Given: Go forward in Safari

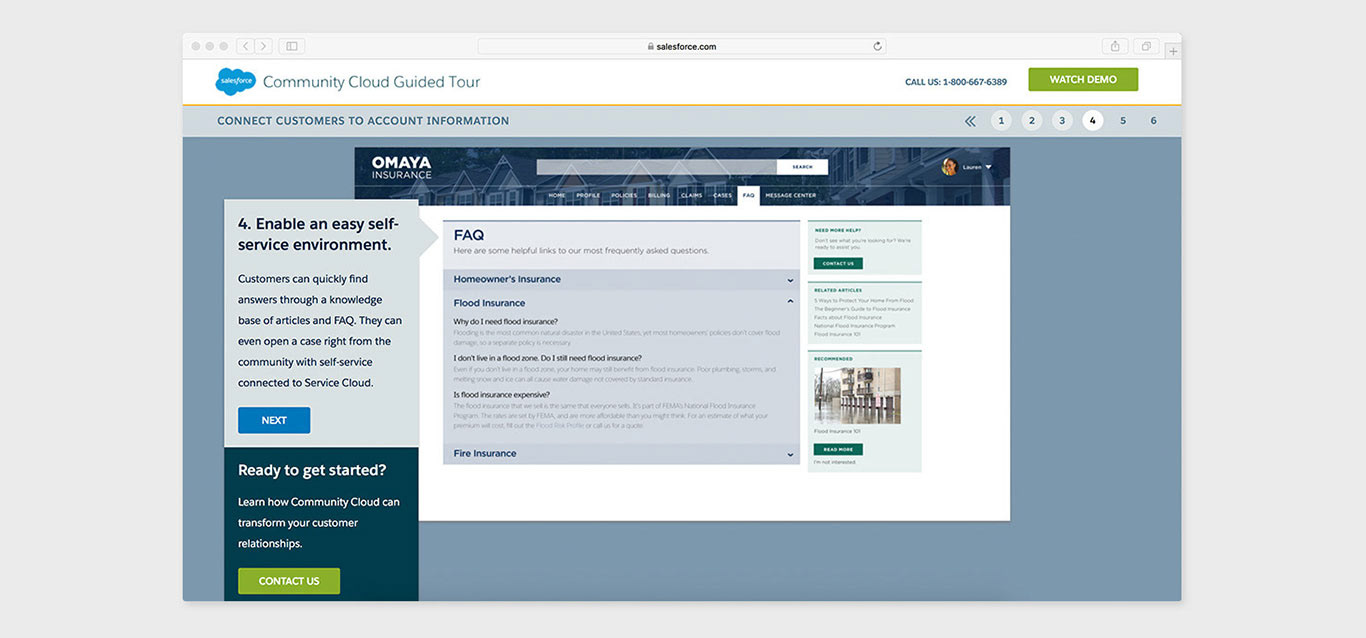Looking at the screenshot, I should point(264,46).
